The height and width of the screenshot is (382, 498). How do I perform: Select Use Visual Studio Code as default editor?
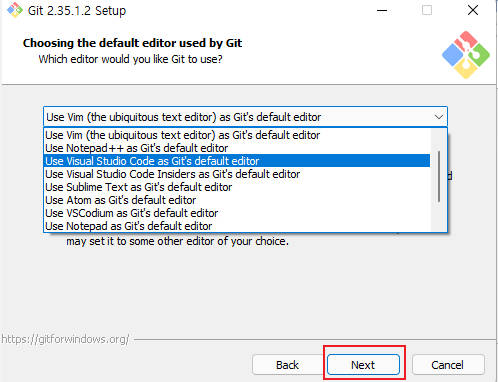[237, 161]
